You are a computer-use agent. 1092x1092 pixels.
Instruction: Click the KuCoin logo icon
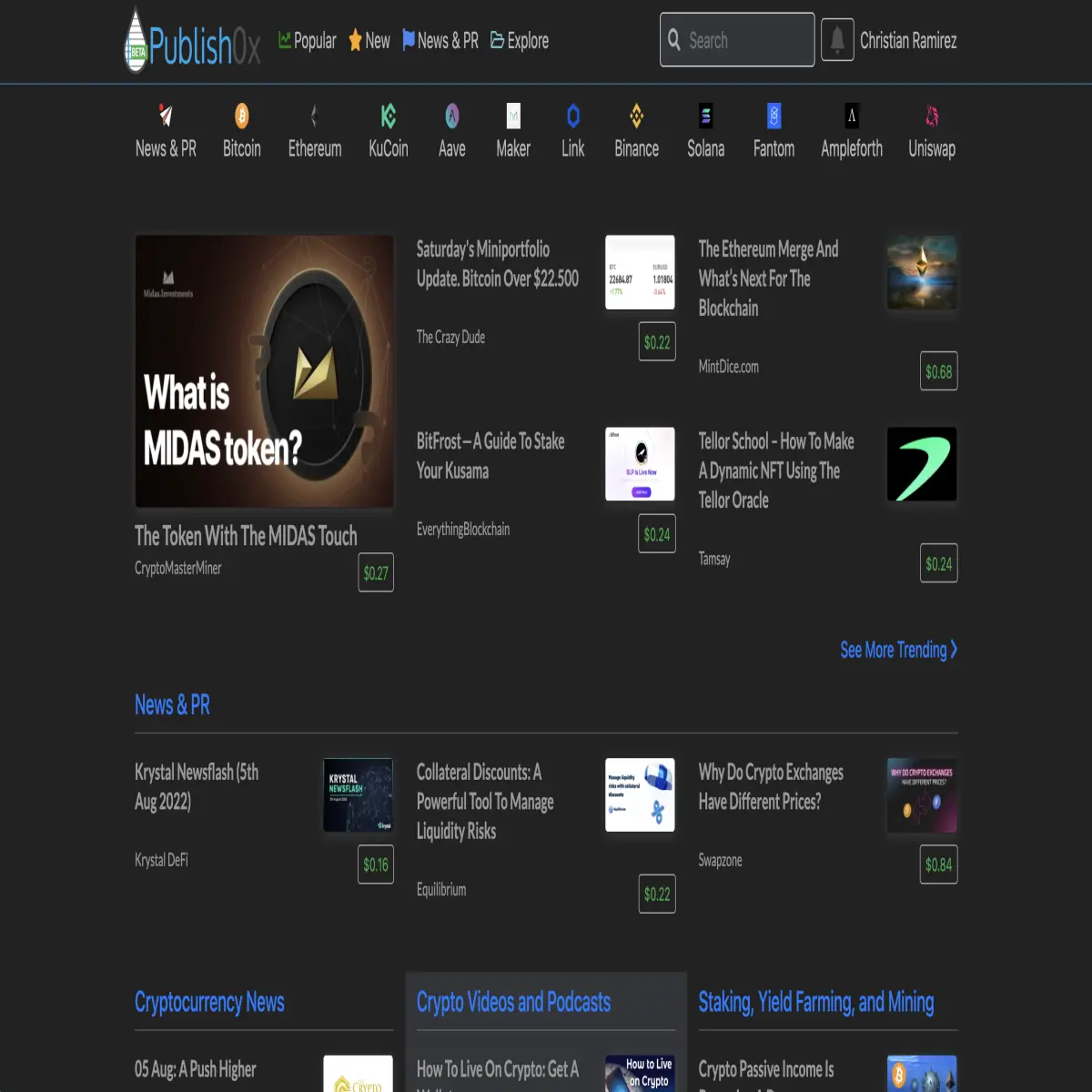coord(389,116)
